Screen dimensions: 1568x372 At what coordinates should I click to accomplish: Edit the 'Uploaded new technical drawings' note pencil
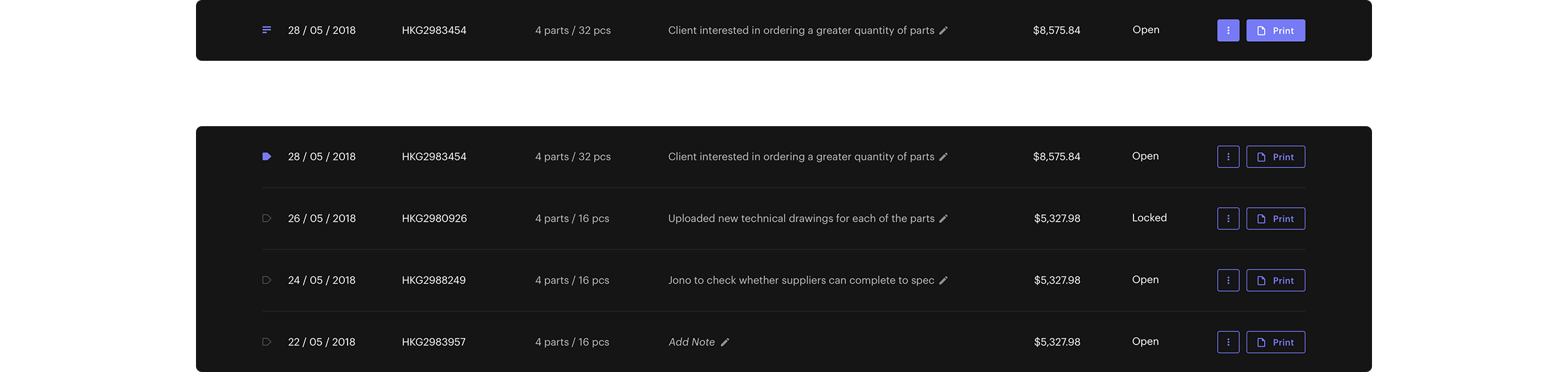(x=943, y=219)
